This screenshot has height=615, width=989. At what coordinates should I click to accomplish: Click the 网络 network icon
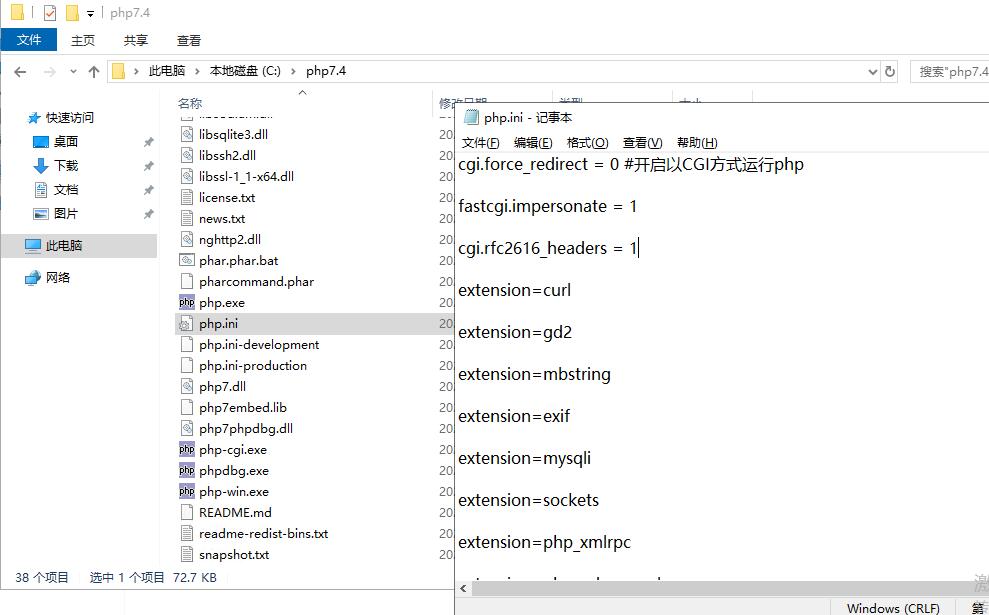(x=33, y=277)
